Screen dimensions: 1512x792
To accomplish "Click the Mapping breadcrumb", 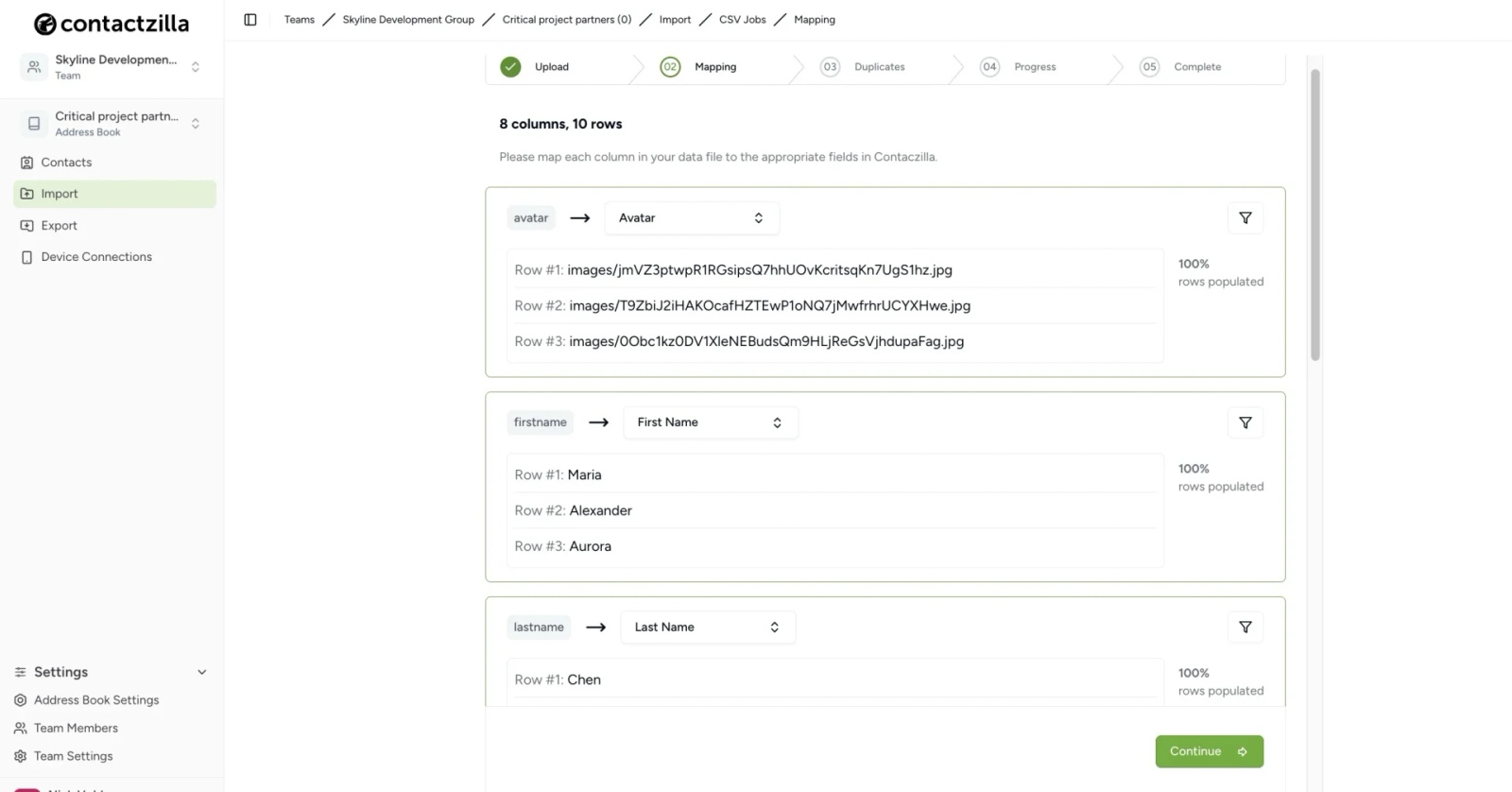I will pos(814,20).
